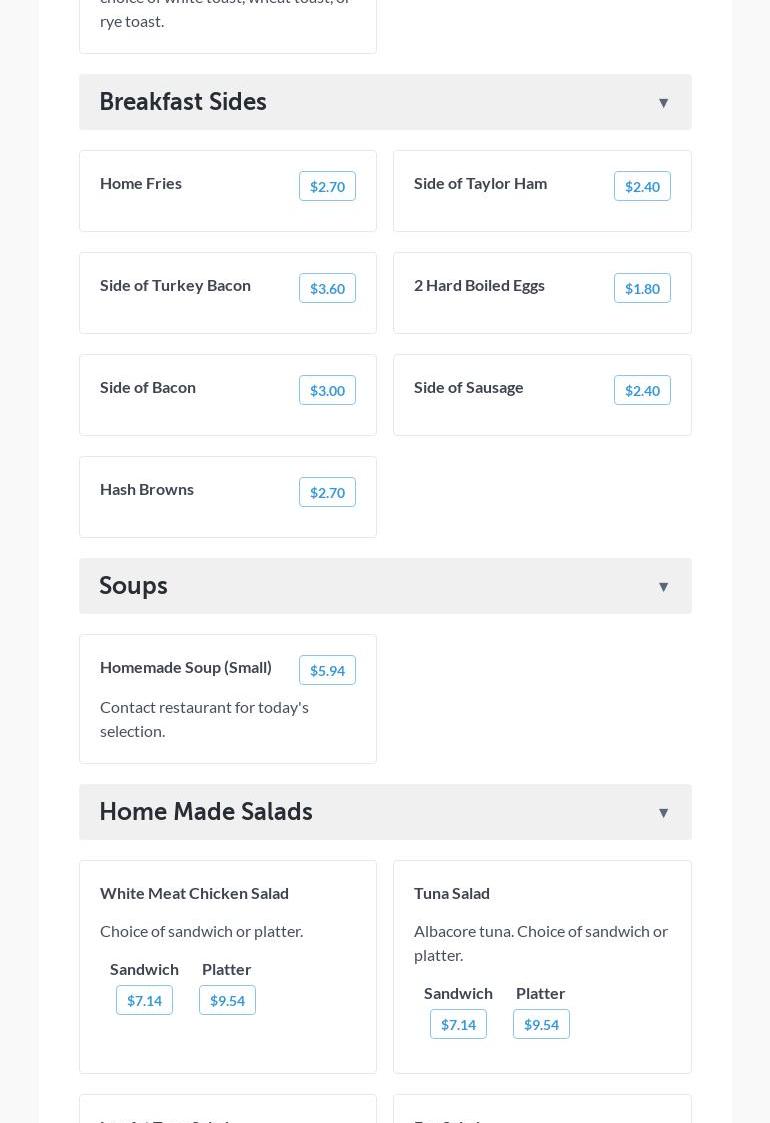This screenshot has height=1123, width=770.
Task: Click the Soups section header
Action: pos(133,586)
